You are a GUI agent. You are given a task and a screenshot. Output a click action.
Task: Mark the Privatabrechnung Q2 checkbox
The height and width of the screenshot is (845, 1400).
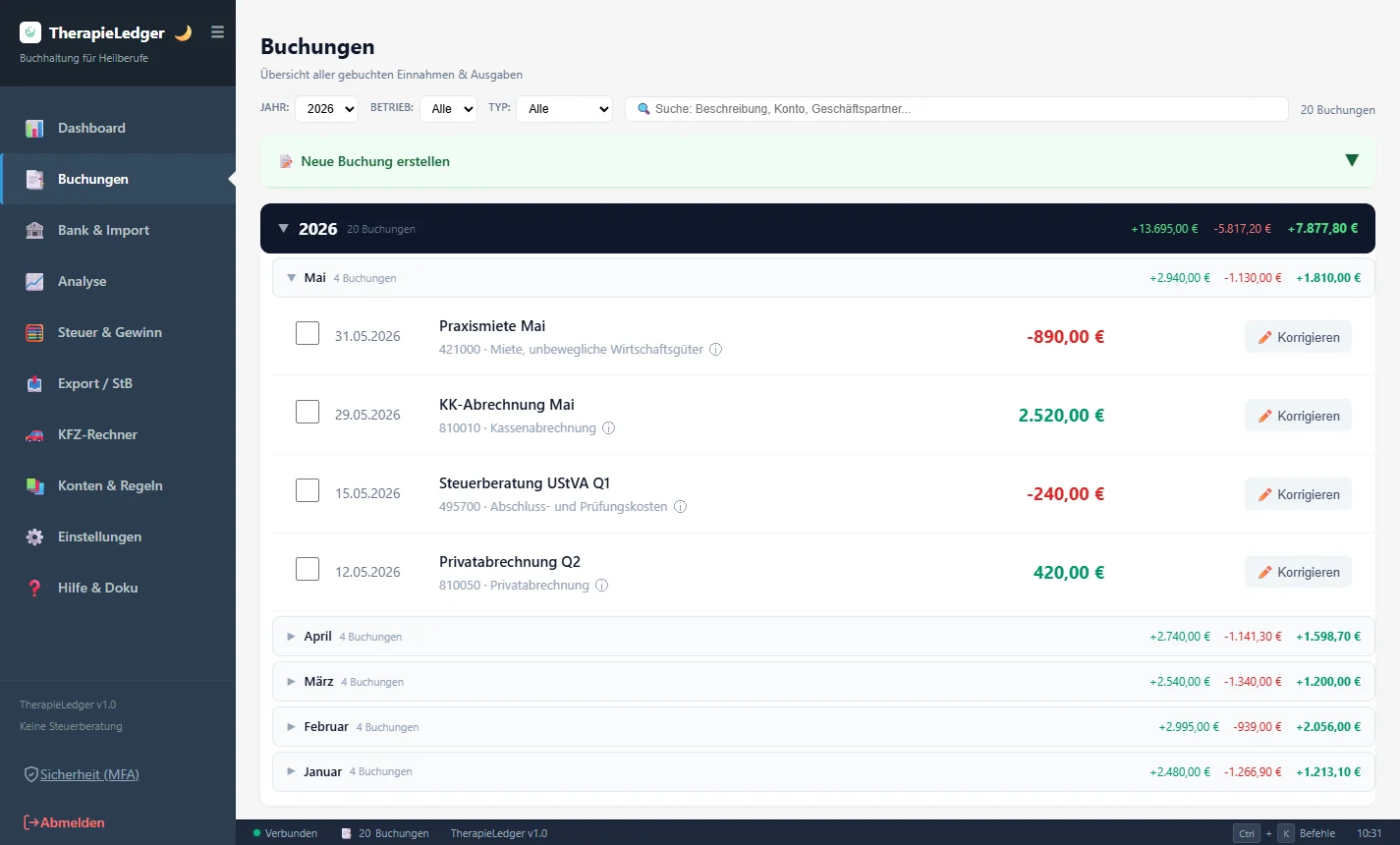(x=308, y=569)
